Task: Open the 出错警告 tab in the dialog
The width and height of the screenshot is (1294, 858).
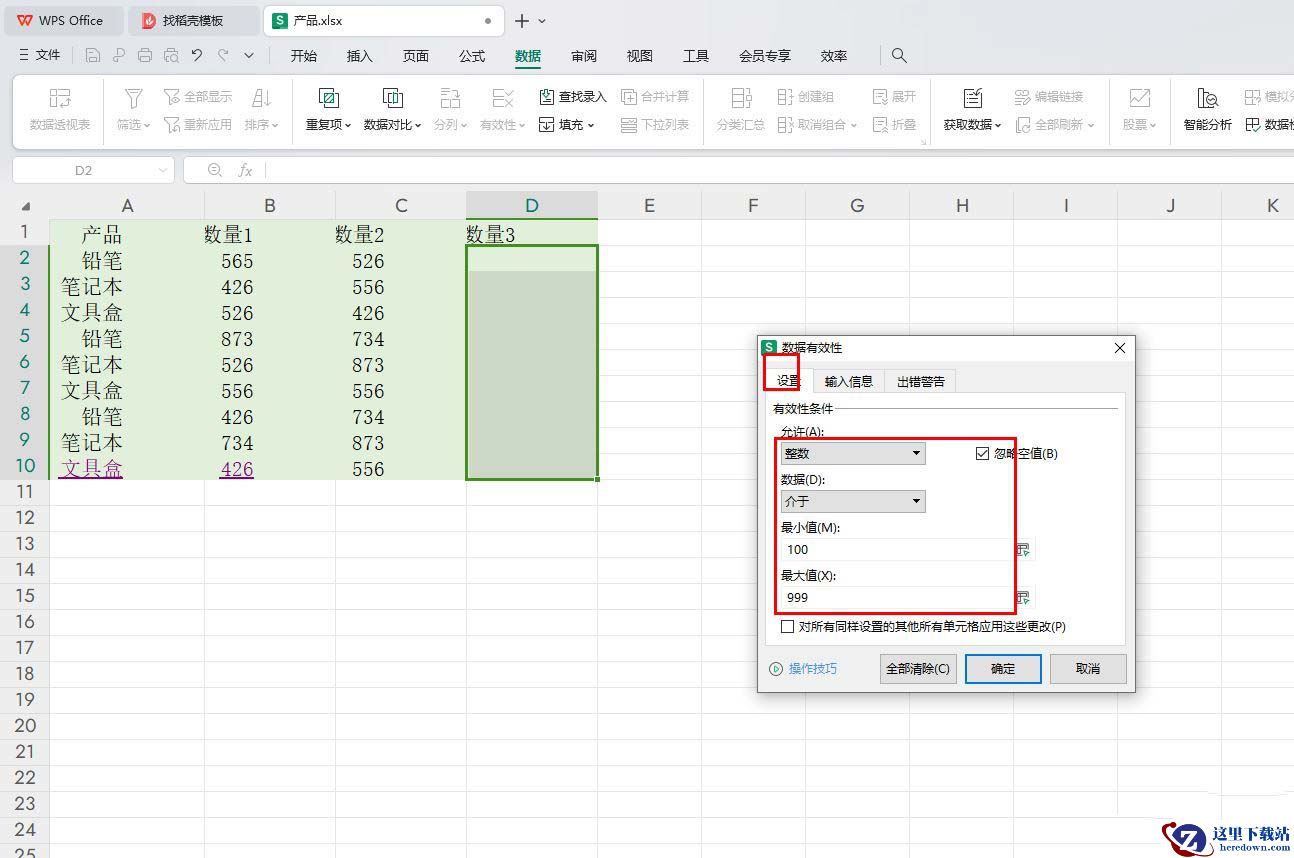Action: (x=921, y=381)
